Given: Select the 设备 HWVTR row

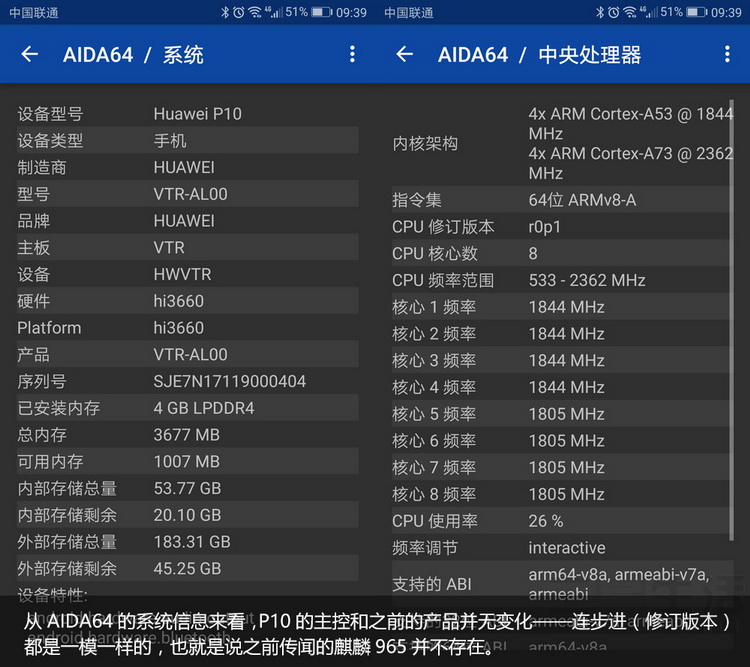Looking at the screenshot, I should (188, 274).
